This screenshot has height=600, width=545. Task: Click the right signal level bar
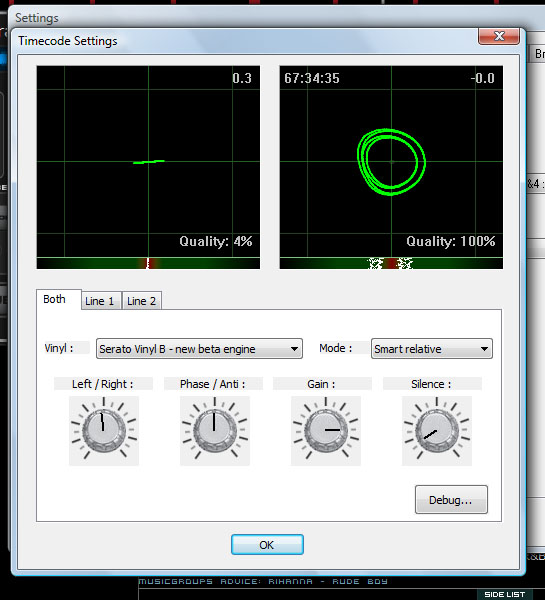(x=391, y=263)
